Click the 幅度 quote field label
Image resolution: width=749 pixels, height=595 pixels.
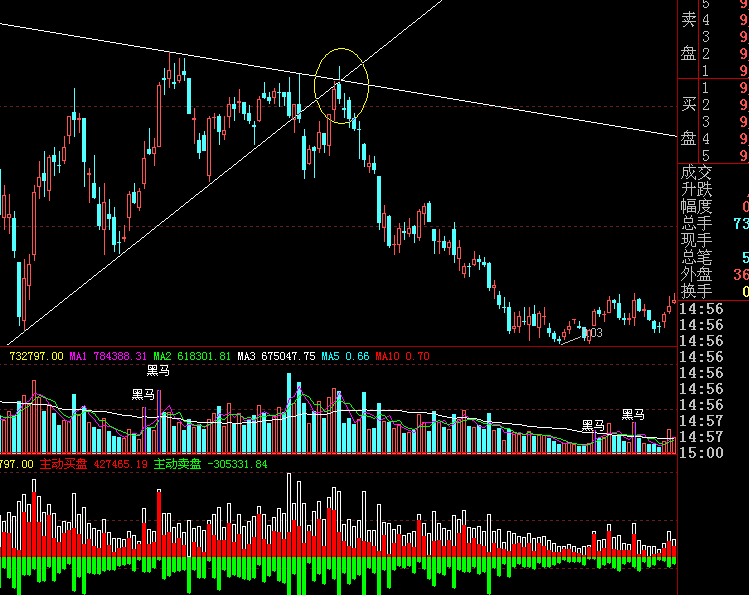point(696,206)
